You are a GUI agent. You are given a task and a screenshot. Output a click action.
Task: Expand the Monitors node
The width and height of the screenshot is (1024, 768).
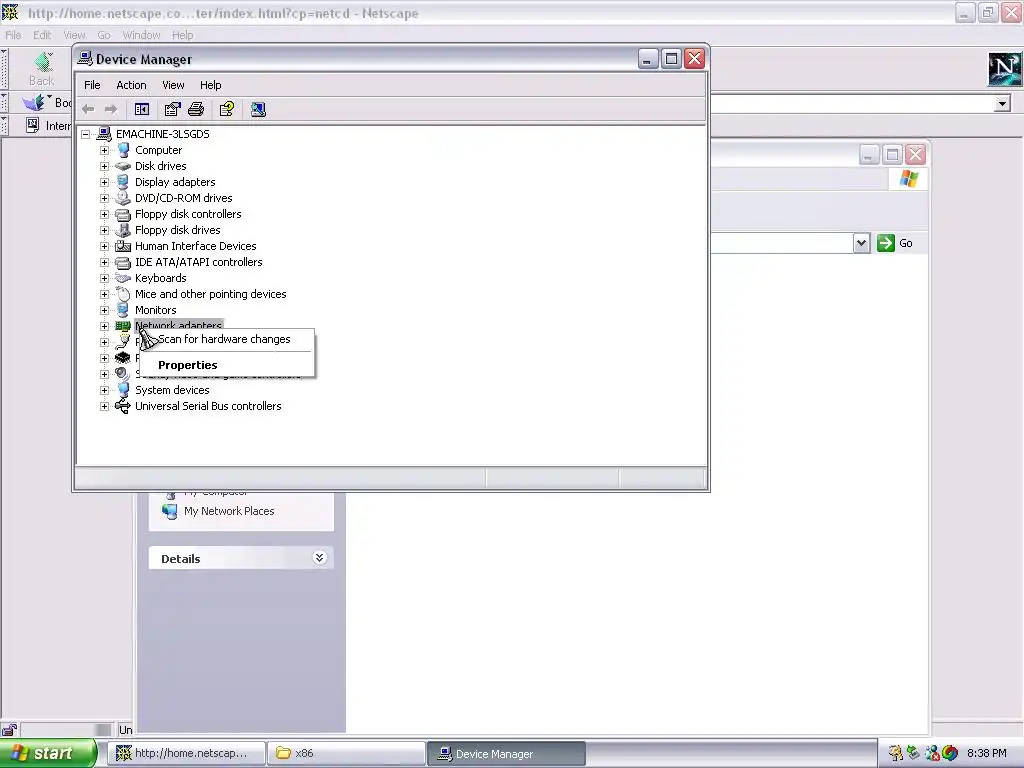point(104,310)
